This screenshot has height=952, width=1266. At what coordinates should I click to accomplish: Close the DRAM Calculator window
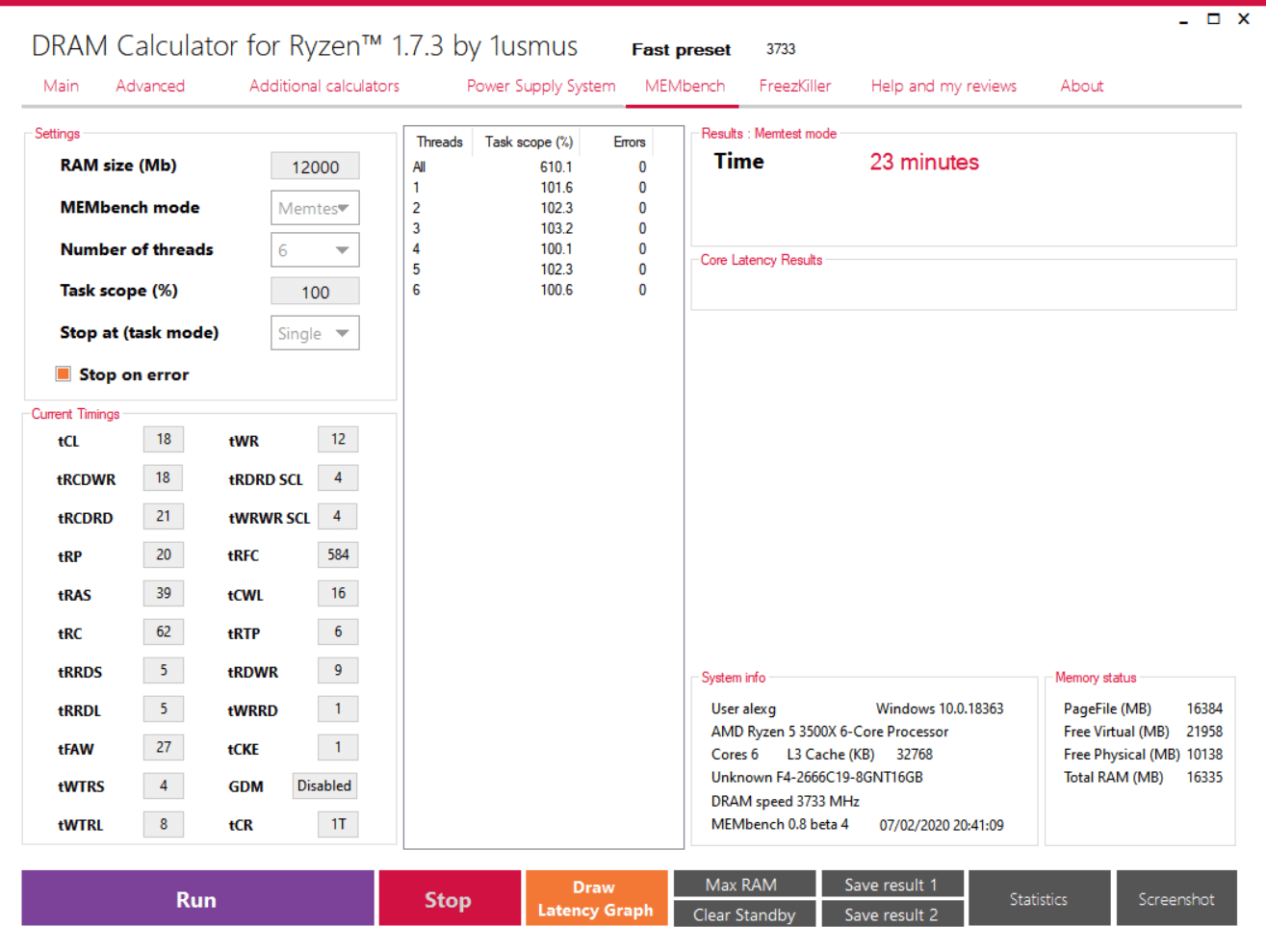(1243, 19)
